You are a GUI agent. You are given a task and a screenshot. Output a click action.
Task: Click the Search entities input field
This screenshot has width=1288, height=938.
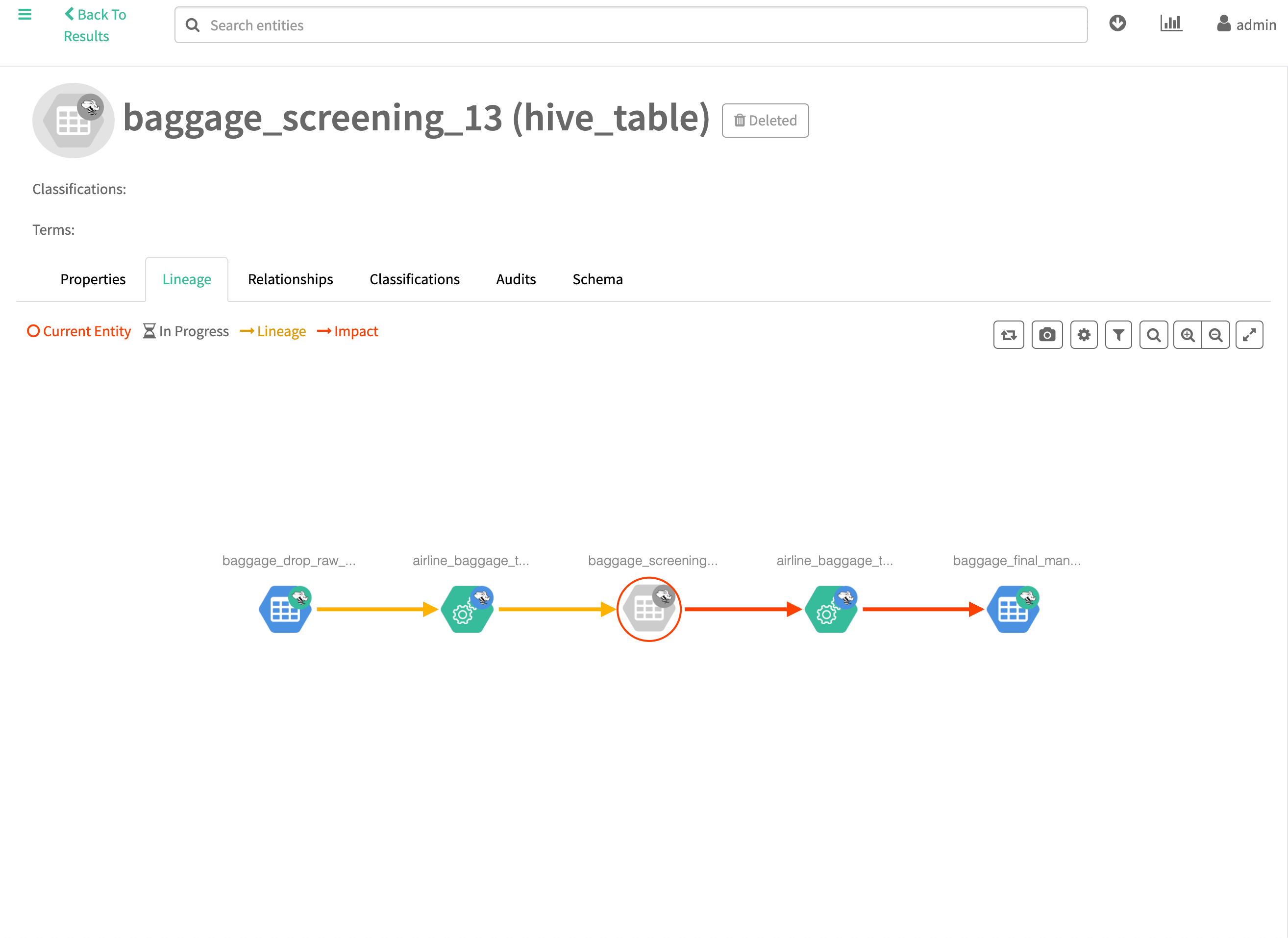point(630,25)
